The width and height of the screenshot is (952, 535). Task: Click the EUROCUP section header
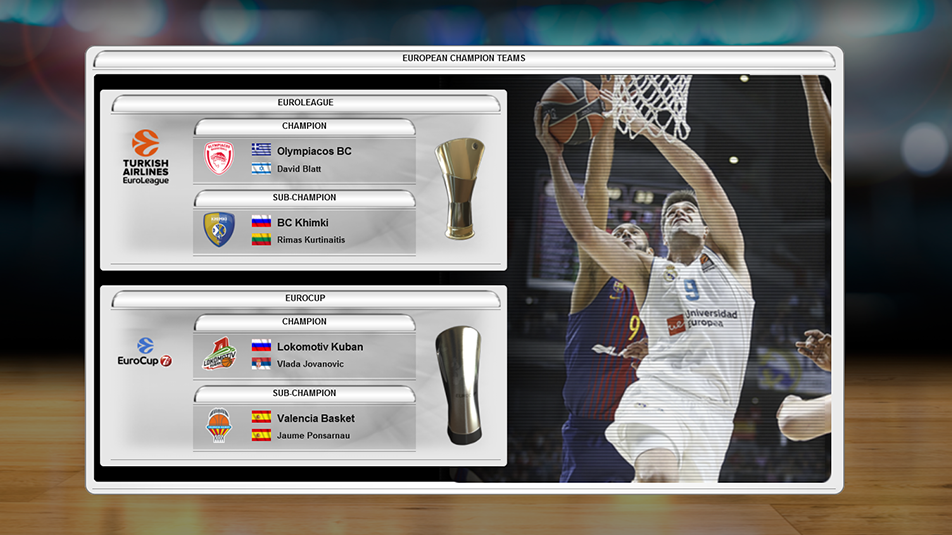[305, 298]
